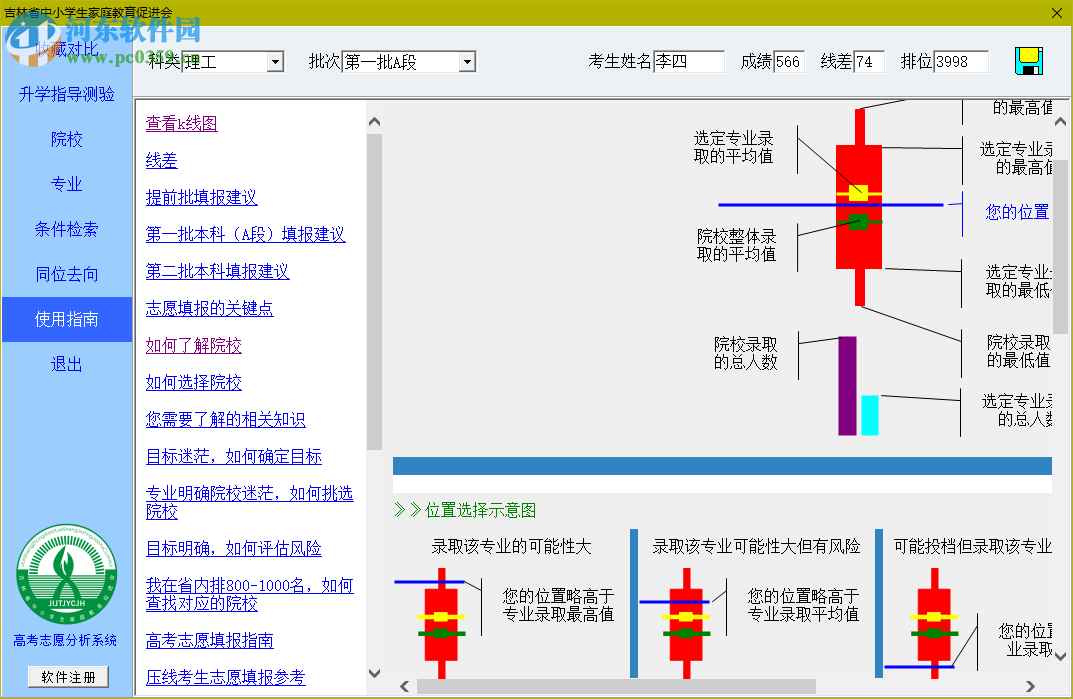
Task: Click the save floppy disk icon
Action: tap(1030, 60)
